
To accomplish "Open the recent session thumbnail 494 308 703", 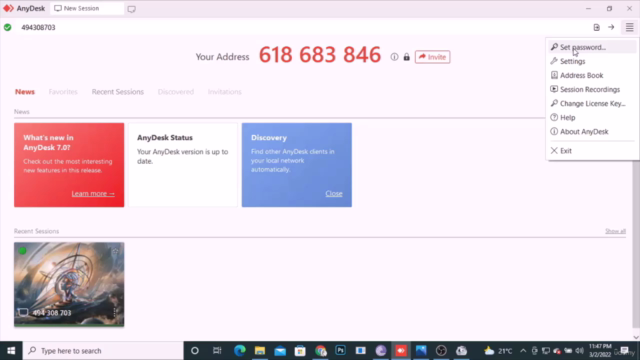I will [69, 284].
